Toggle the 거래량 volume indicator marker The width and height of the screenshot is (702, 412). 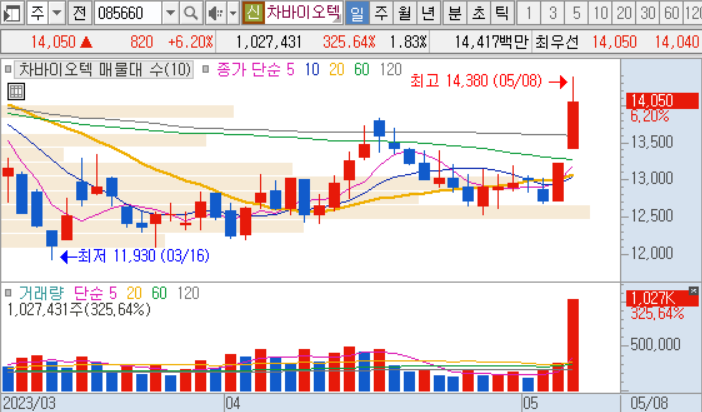click(x=8, y=293)
